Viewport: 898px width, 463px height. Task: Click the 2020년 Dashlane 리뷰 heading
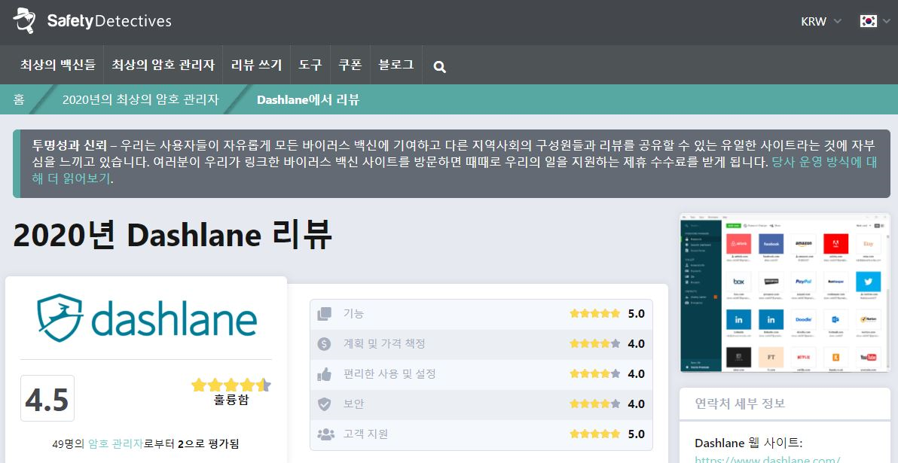point(172,234)
